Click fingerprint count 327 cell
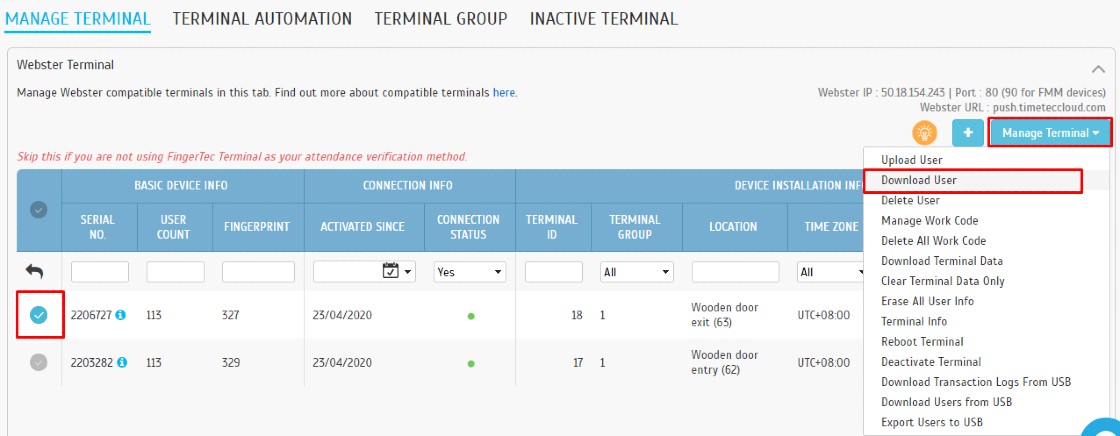Screen dimensions: 1120x436 231,314
